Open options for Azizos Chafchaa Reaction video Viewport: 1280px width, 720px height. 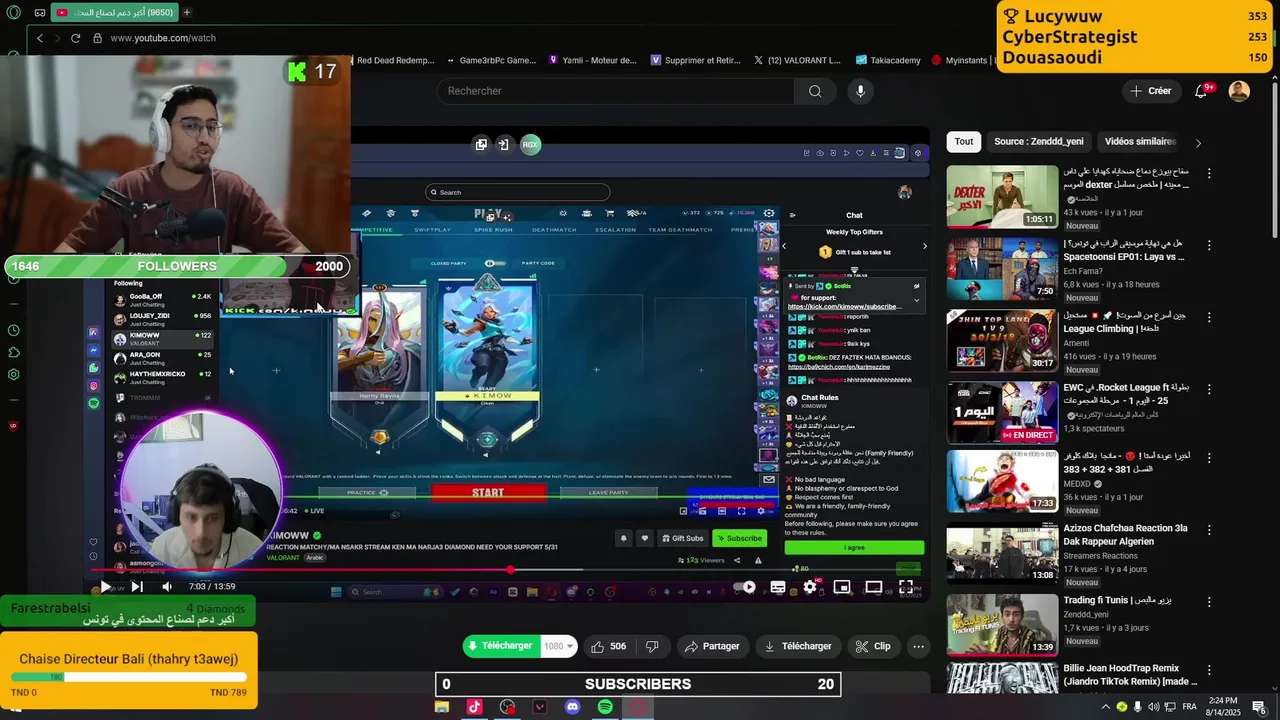[x=1208, y=529]
